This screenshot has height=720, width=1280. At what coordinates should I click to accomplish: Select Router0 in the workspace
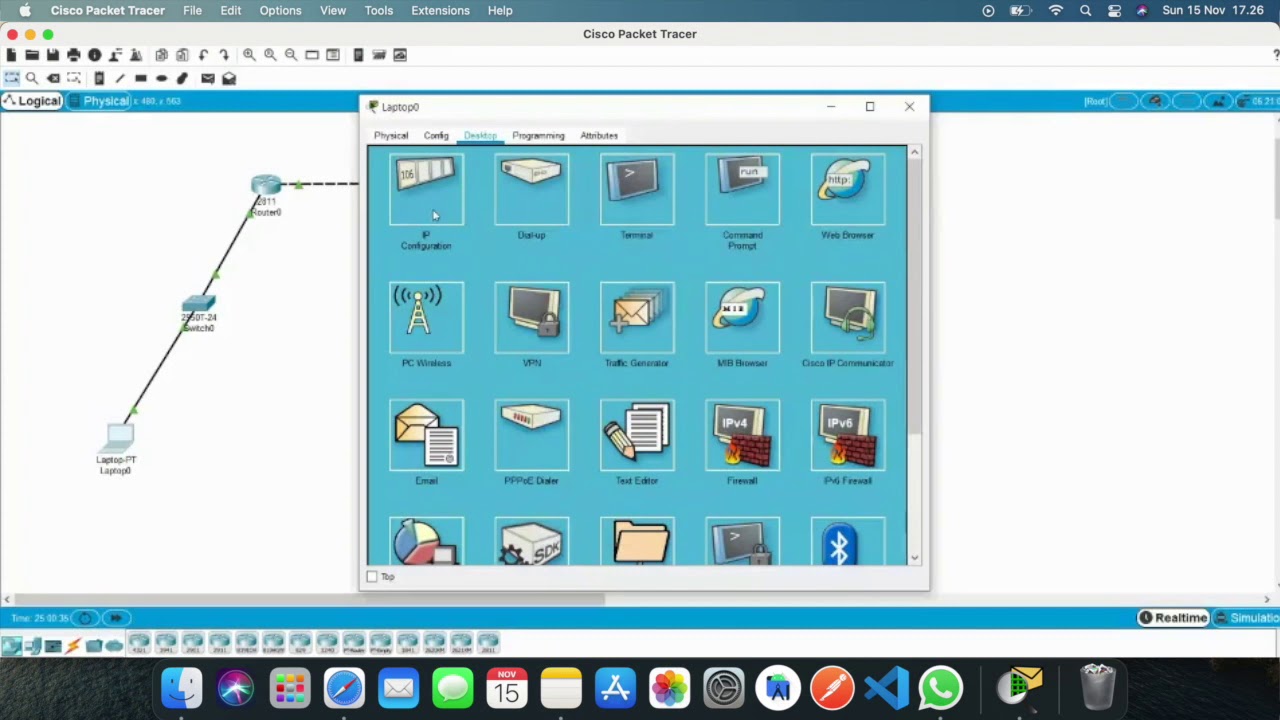click(x=266, y=186)
